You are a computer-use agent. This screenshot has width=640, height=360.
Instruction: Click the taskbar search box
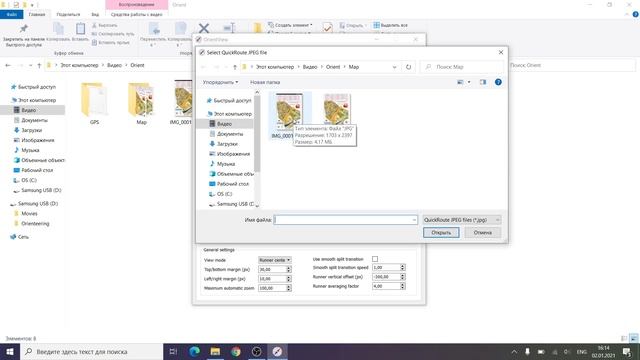coord(91,351)
